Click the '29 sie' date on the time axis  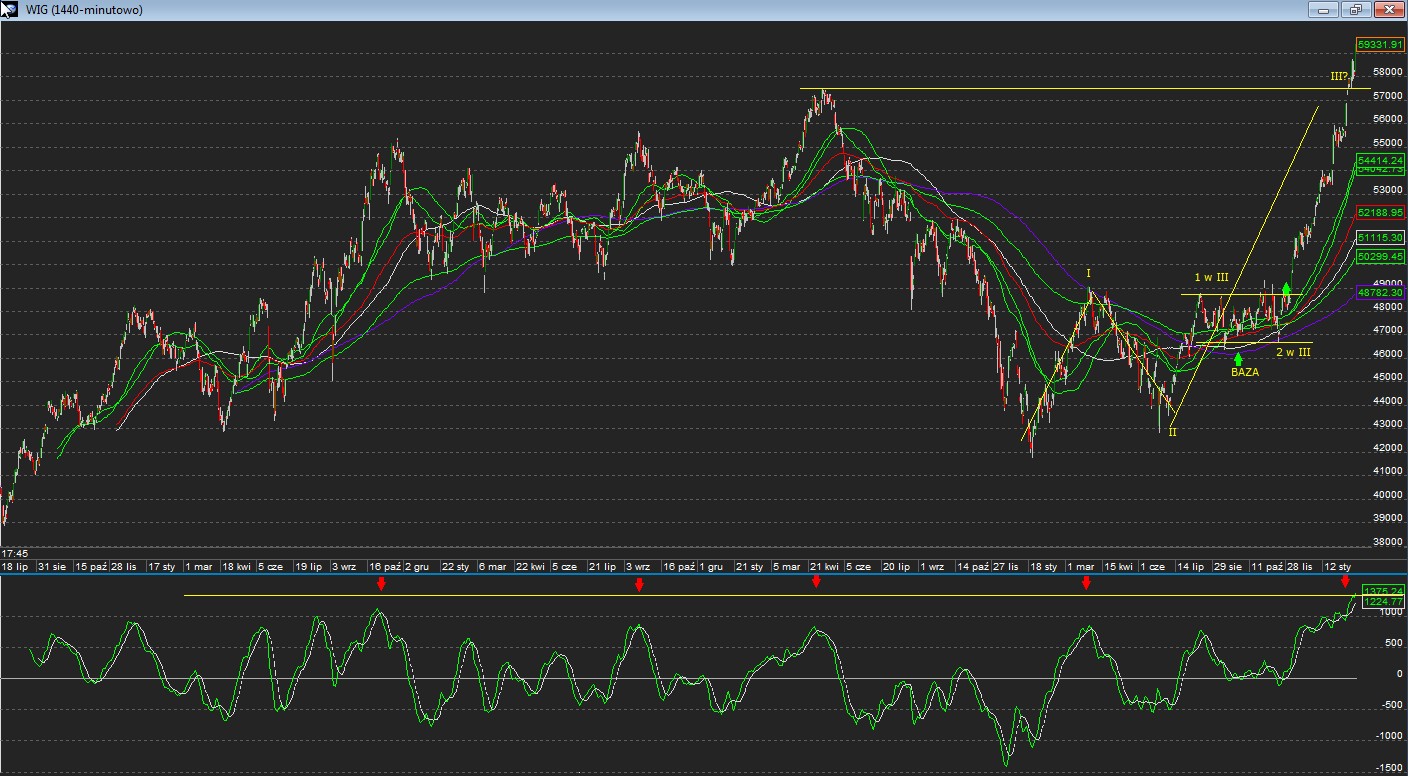(1228, 567)
